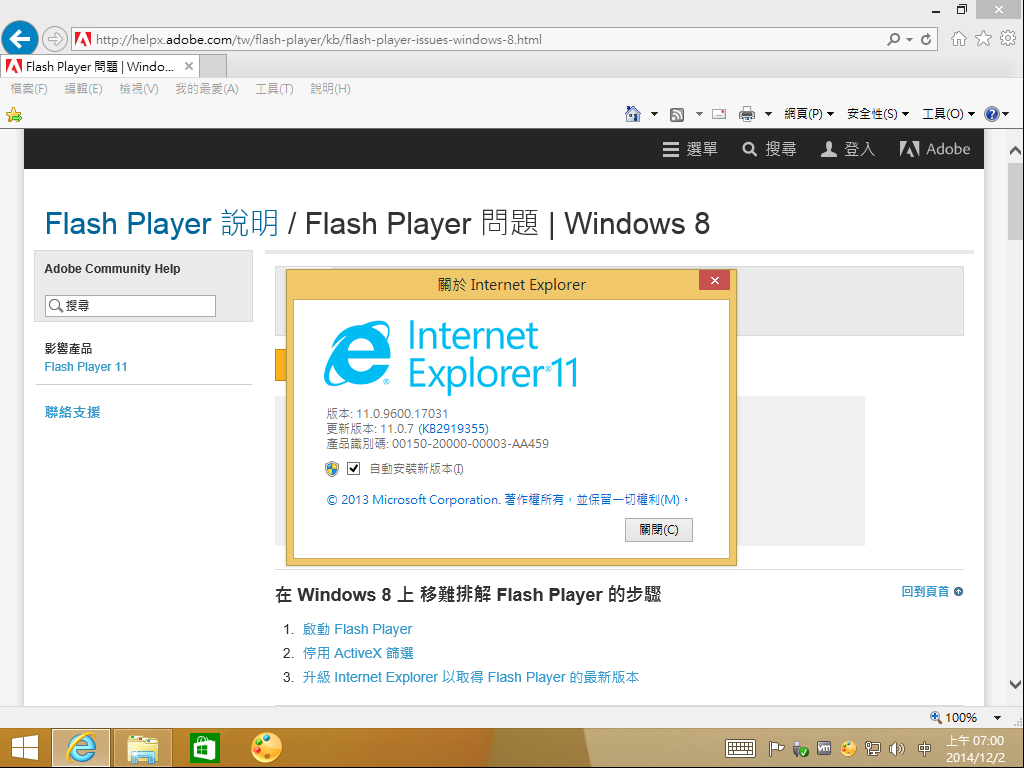The width and height of the screenshot is (1024, 768).
Task: Open the 網頁(P) dropdown
Action: coord(808,114)
